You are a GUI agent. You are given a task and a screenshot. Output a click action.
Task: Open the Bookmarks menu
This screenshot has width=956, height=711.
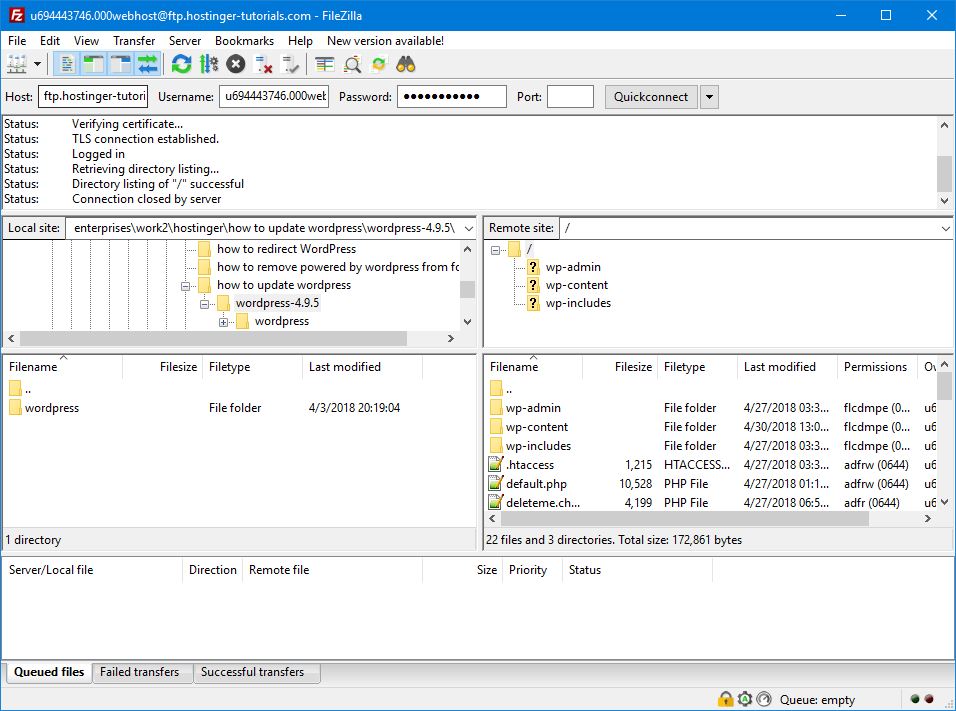tap(244, 41)
